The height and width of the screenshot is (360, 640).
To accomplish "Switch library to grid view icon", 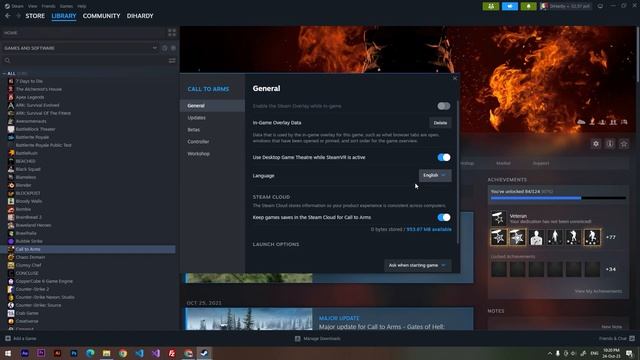I will click(x=172, y=33).
